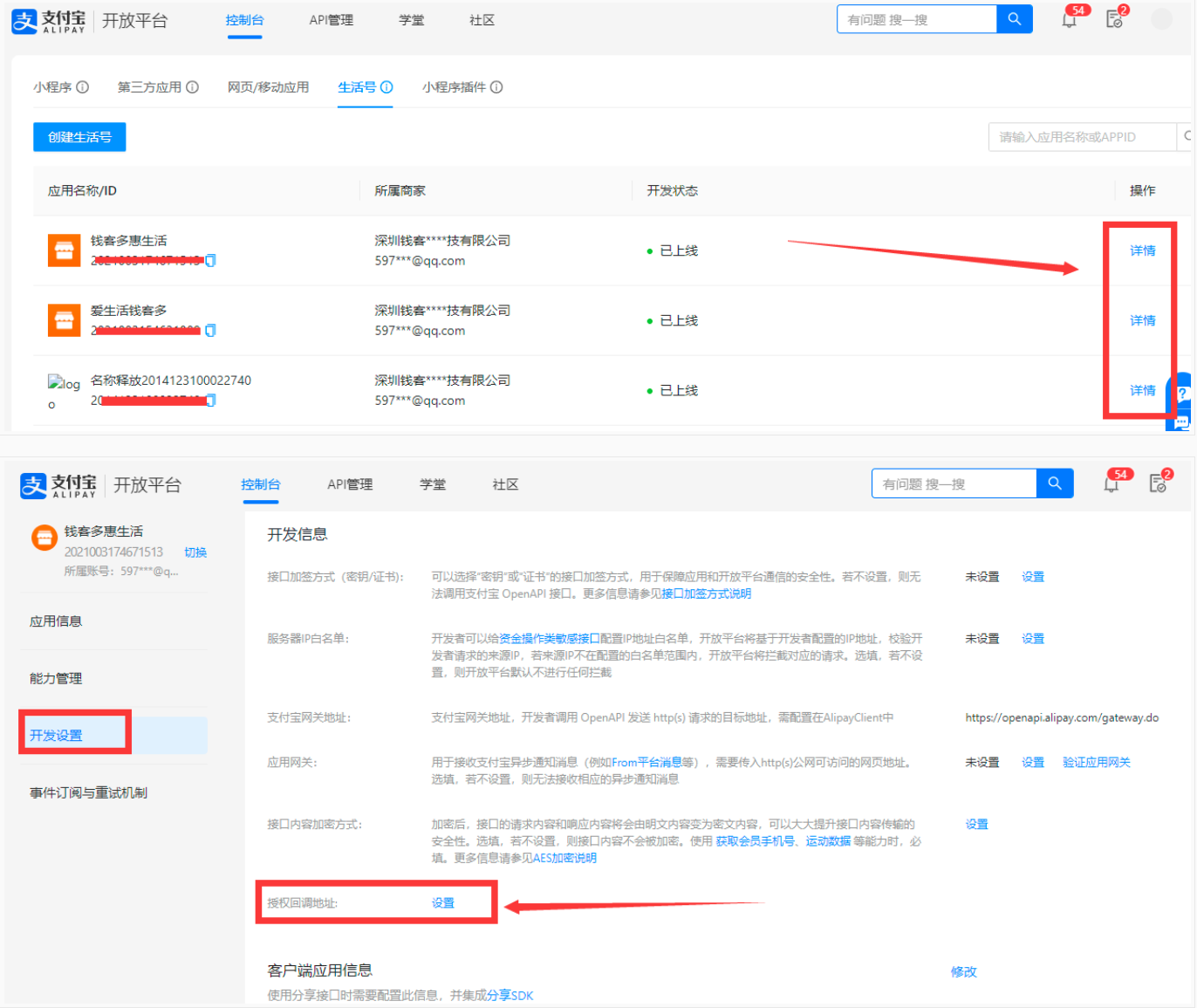Viewport: 1197px width, 1008px height.
Task: Click the user avatar in top header
Action: (1161, 19)
